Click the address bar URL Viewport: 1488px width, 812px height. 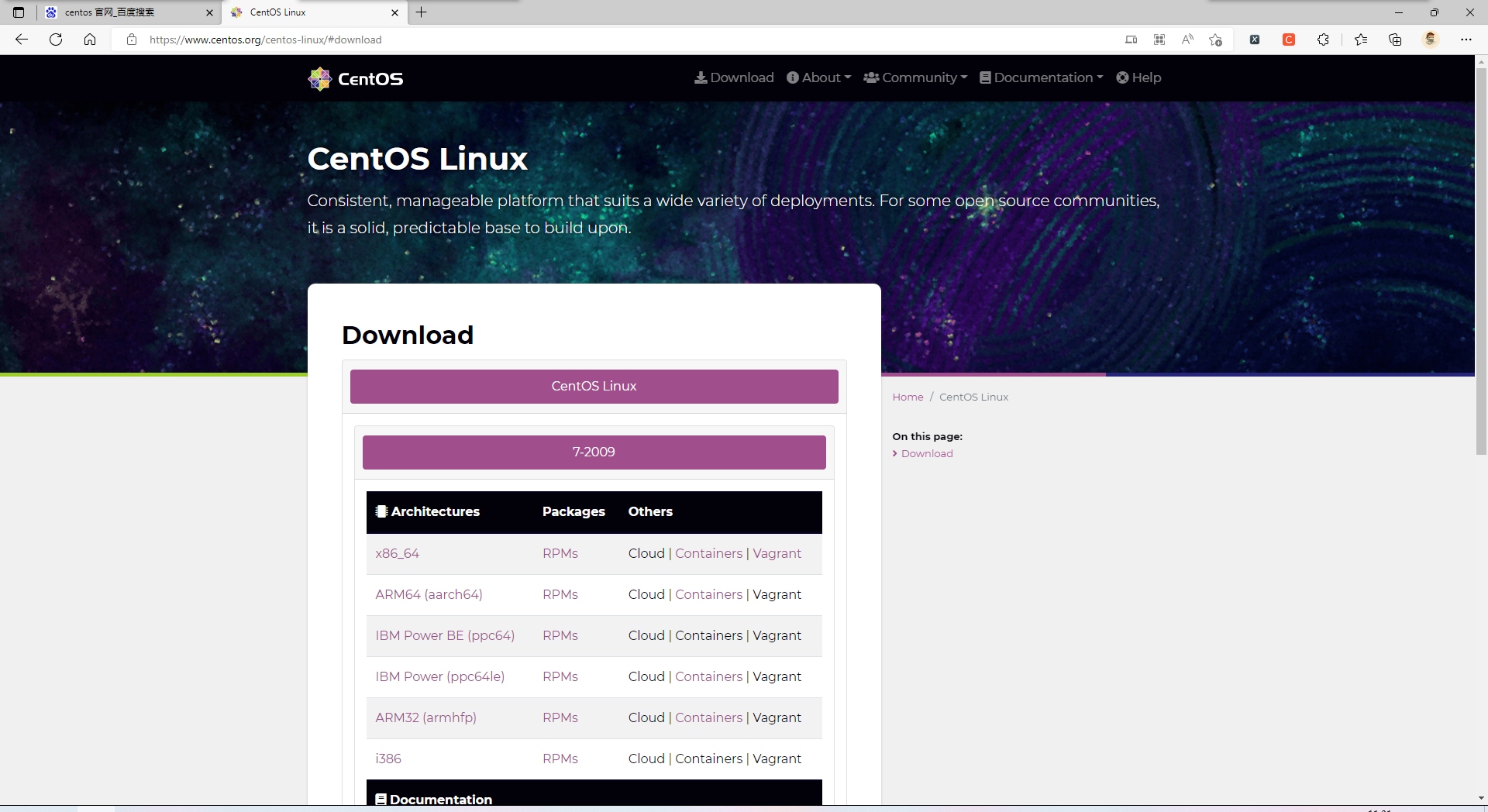pyautogui.click(x=265, y=40)
